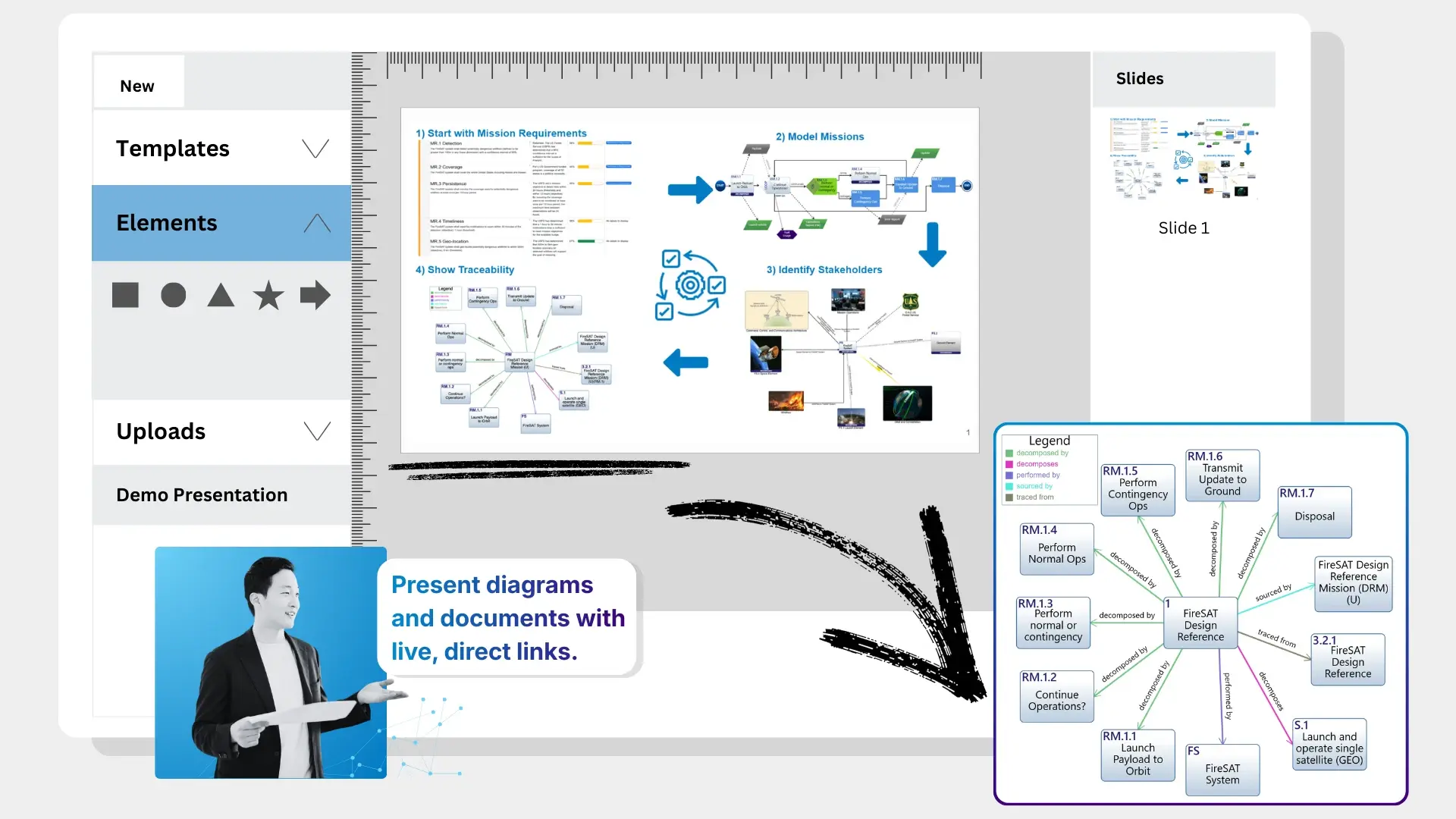1456x819 pixels.
Task: Open the Uploads menu item
Action: (221, 431)
